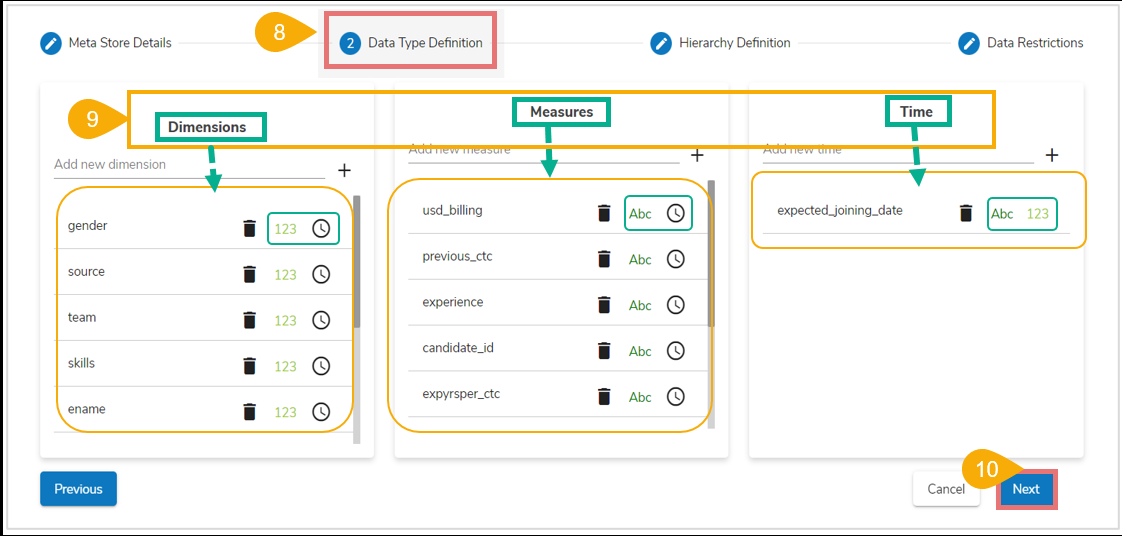This screenshot has width=1122, height=536.
Task: Delete the usd_billing measure
Action: click(x=604, y=213)
